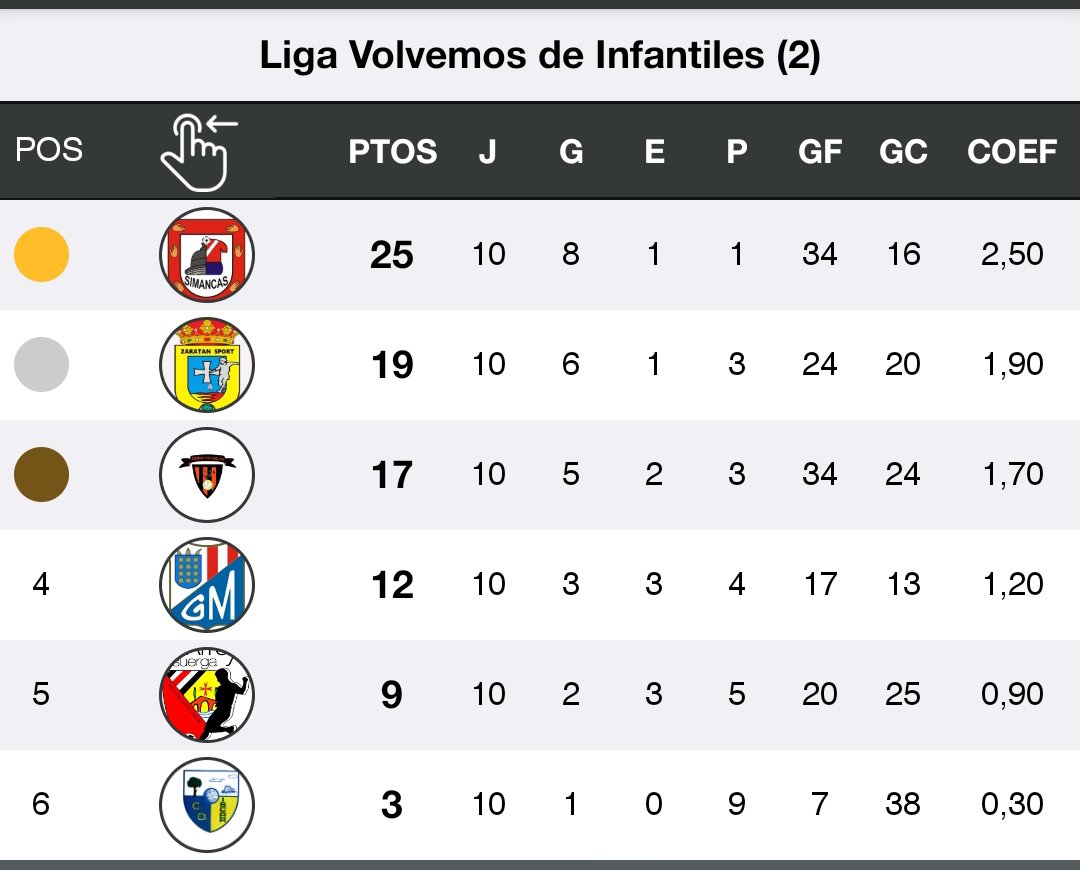Select the 3 points value in the sixth row
Screen dimensions: 1080x870
(391, 805)
